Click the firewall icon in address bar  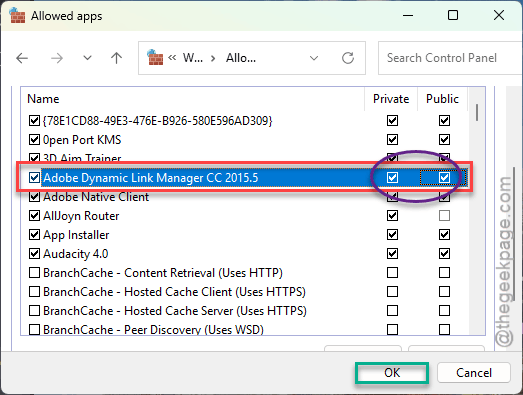click(x=155, y=57)
